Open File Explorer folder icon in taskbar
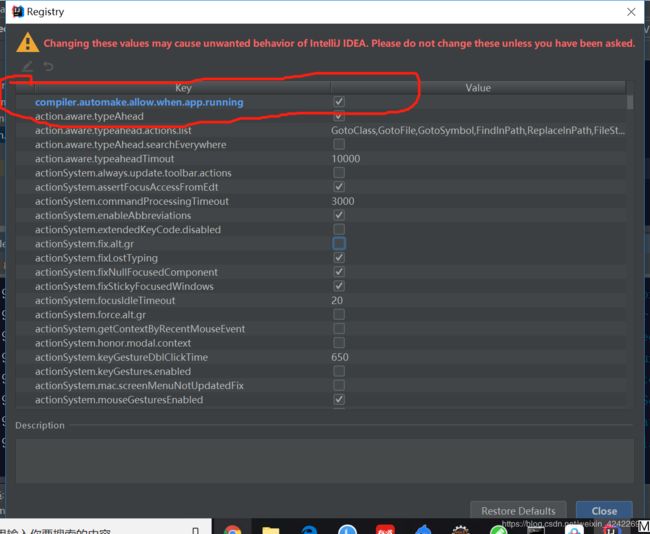This screenshot has width=650, height=534. pyautogui.click(x=270, y=530)
